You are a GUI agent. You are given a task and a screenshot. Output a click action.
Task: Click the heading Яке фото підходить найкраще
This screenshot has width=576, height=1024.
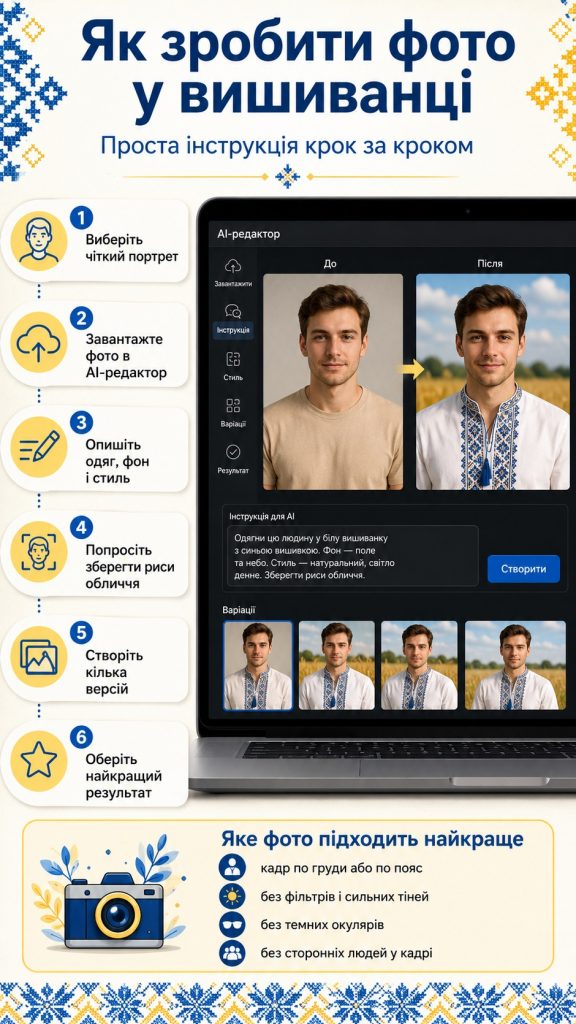pyautogui.click(x=372, y=839)
